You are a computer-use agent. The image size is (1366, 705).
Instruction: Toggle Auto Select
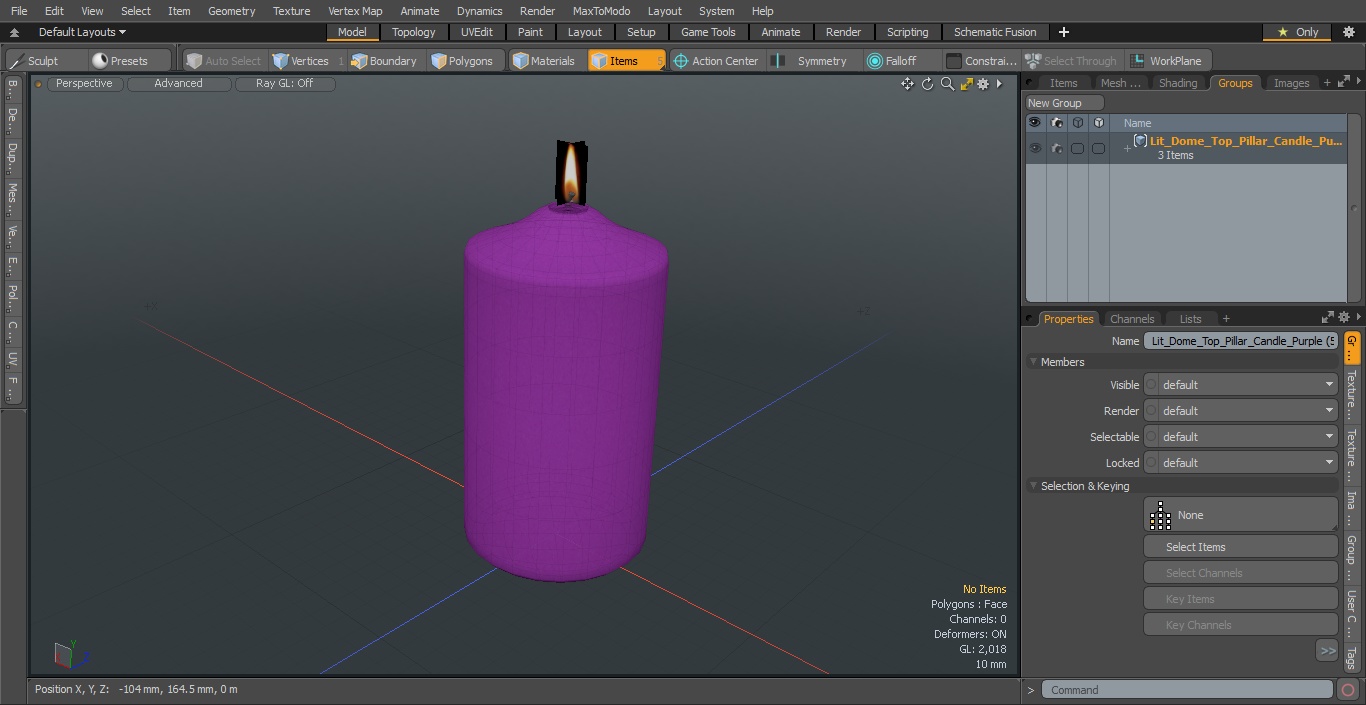click(x=223, y=61)
